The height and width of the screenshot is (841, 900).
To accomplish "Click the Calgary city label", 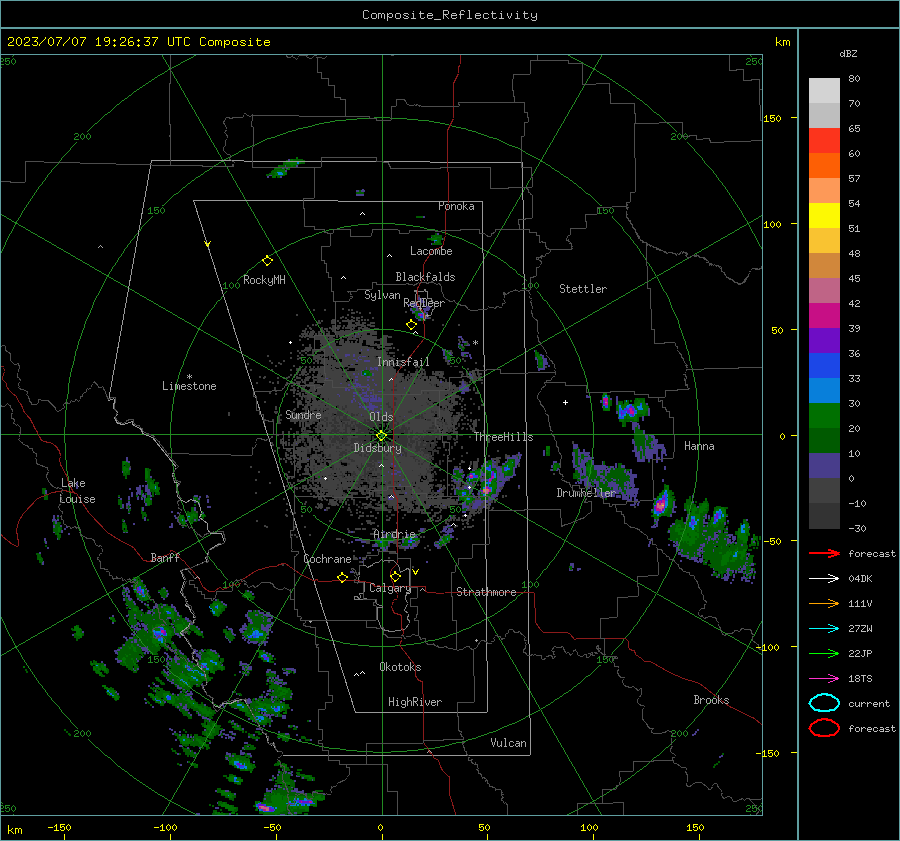I will coord(390,588).
